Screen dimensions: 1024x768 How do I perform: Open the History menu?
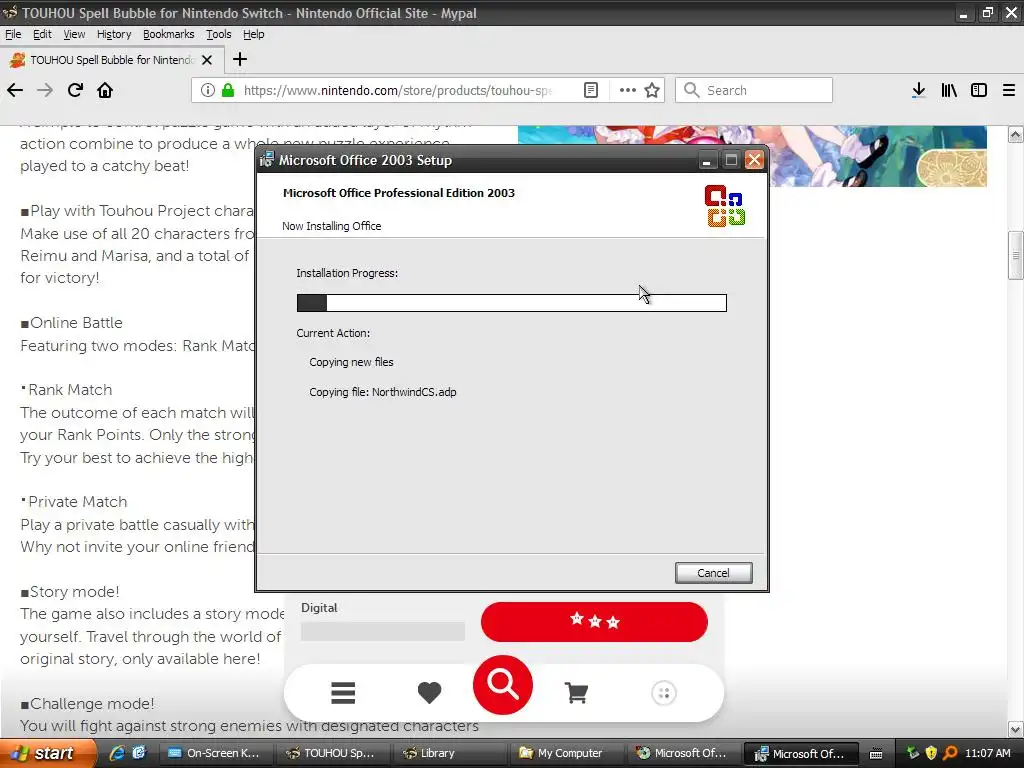tap(114, 34)
